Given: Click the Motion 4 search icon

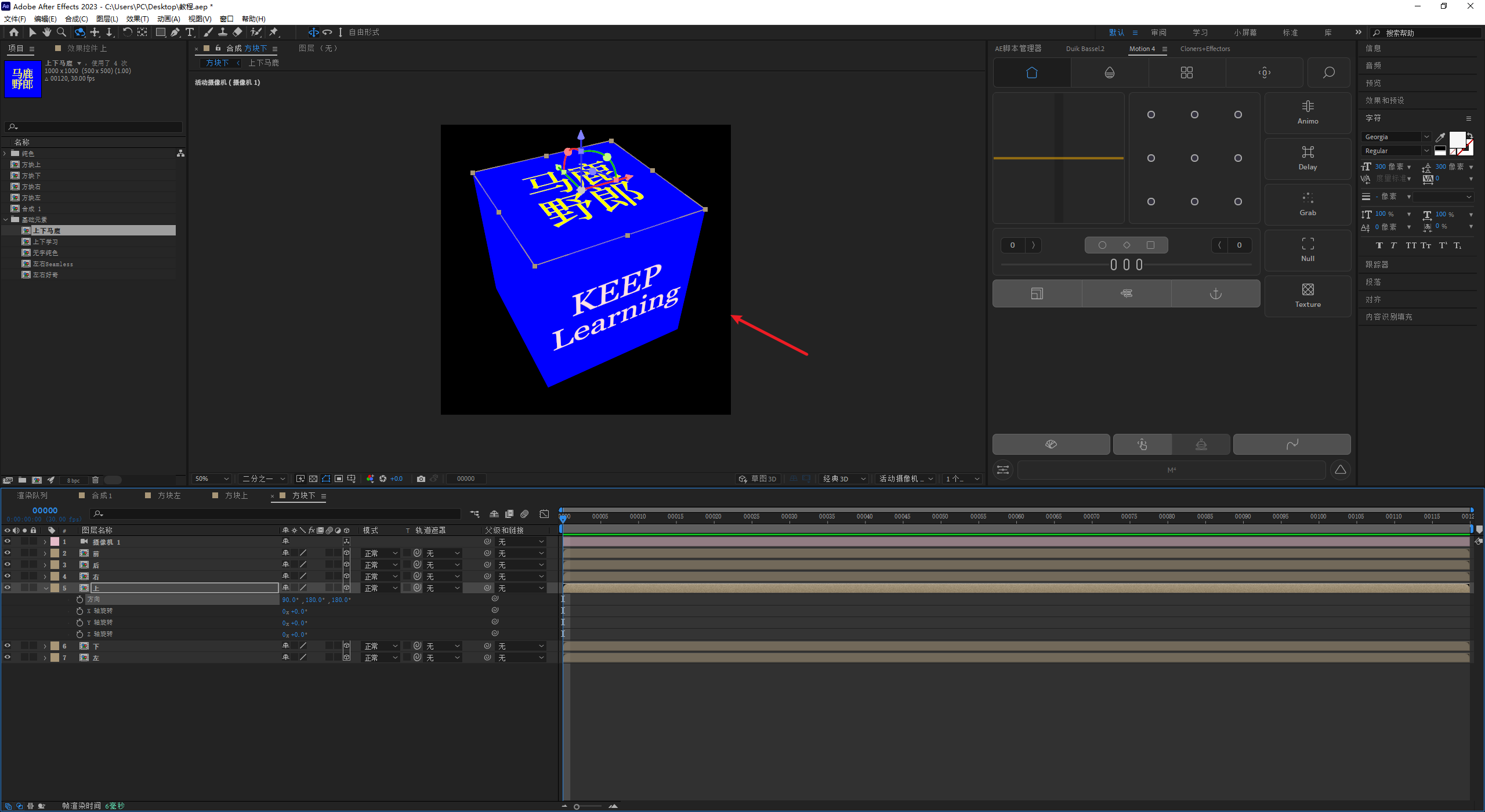Looking at the screenshot, I should coord(1328,72).
